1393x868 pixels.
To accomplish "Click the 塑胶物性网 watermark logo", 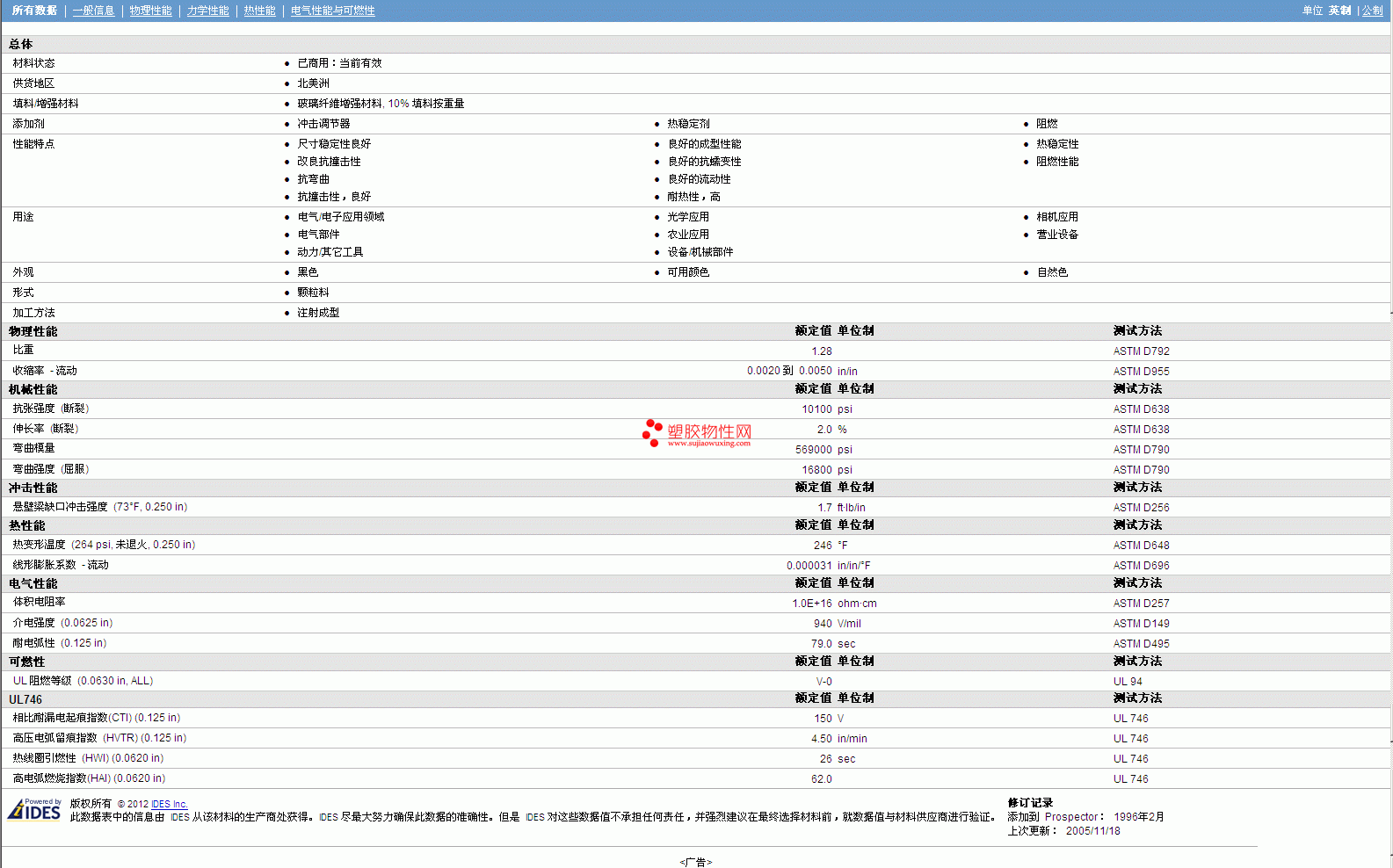I will tap(697, 433).
